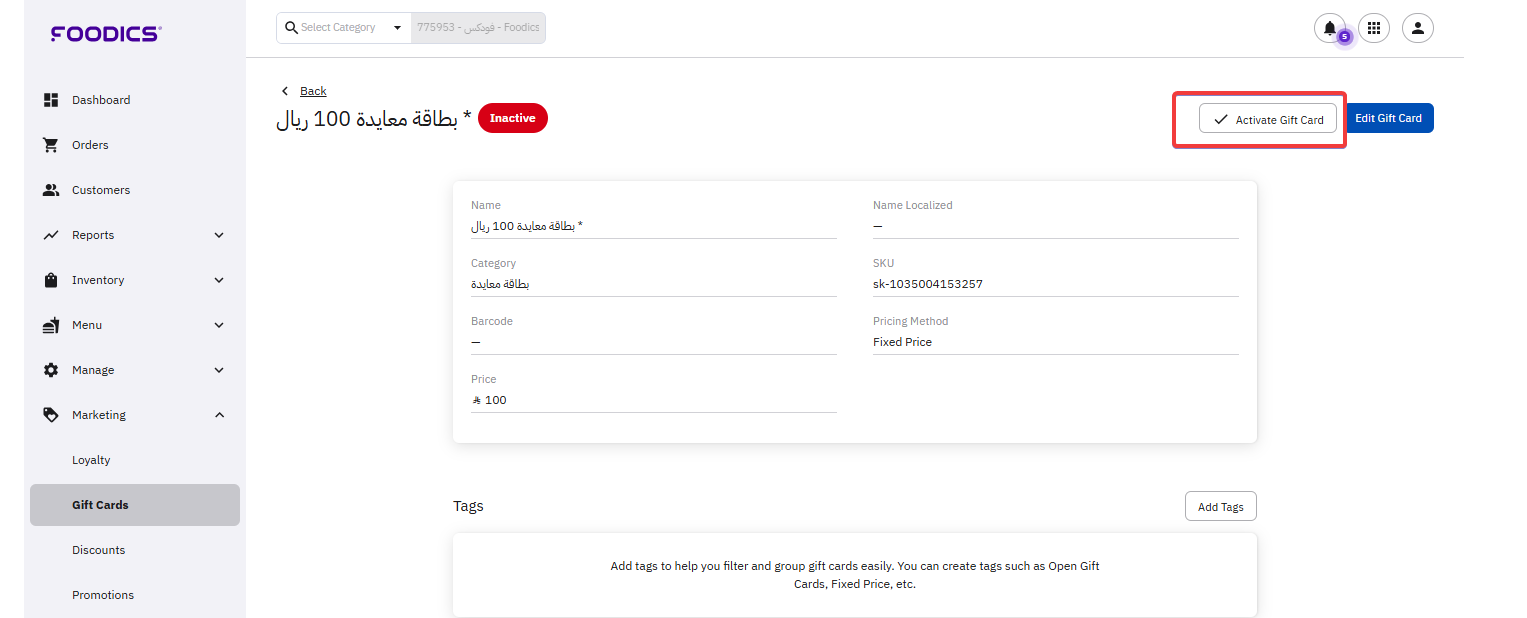Click the notifications bell icon
Screen dimensions: 1527x618
tap(1329, 28)
